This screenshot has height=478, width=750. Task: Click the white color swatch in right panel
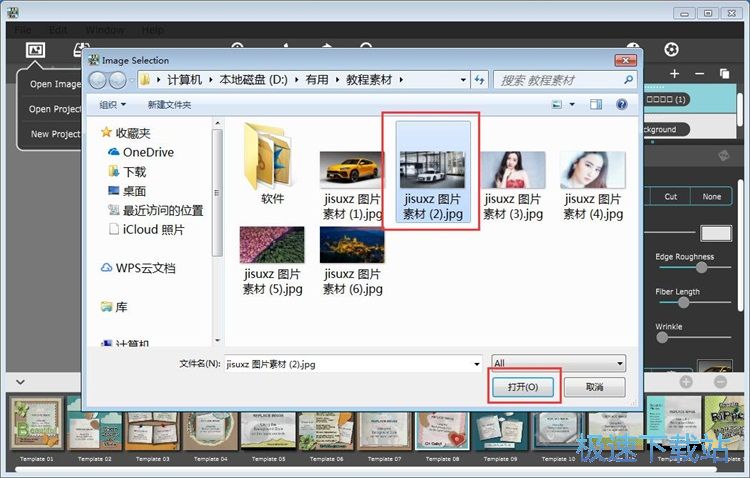point(716,233)
